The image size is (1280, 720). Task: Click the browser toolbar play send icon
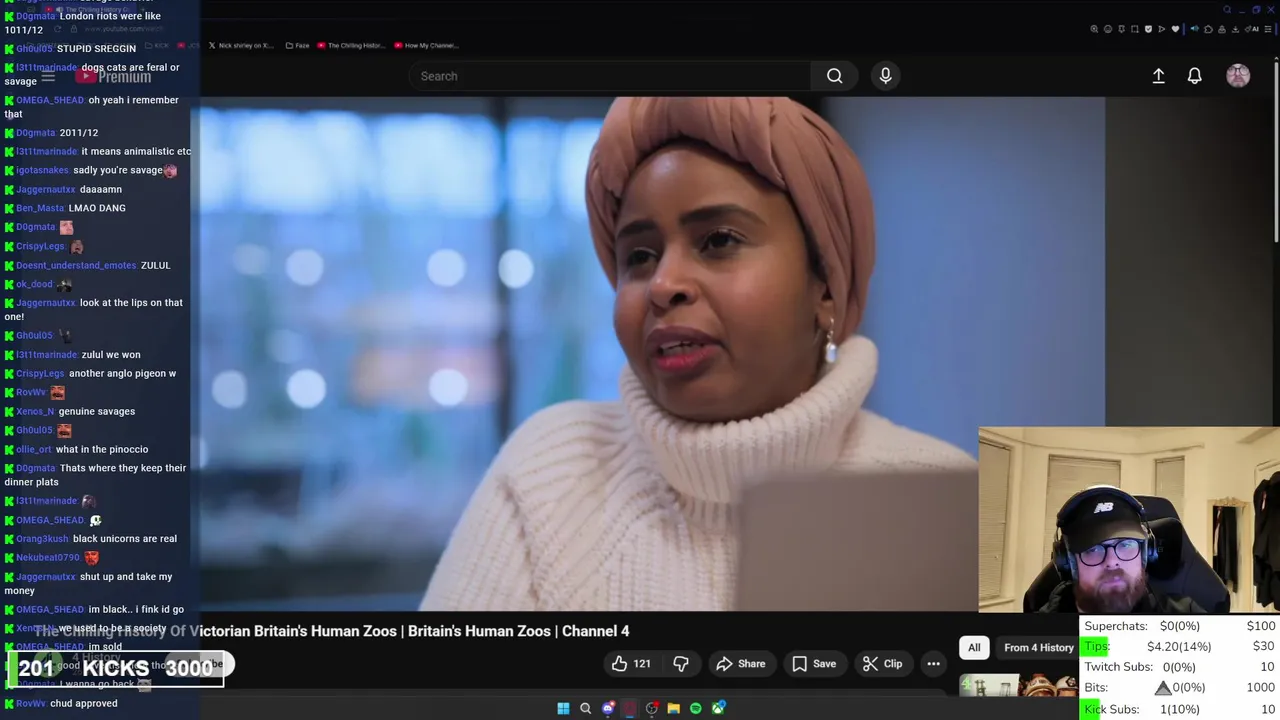[1161, 29]
